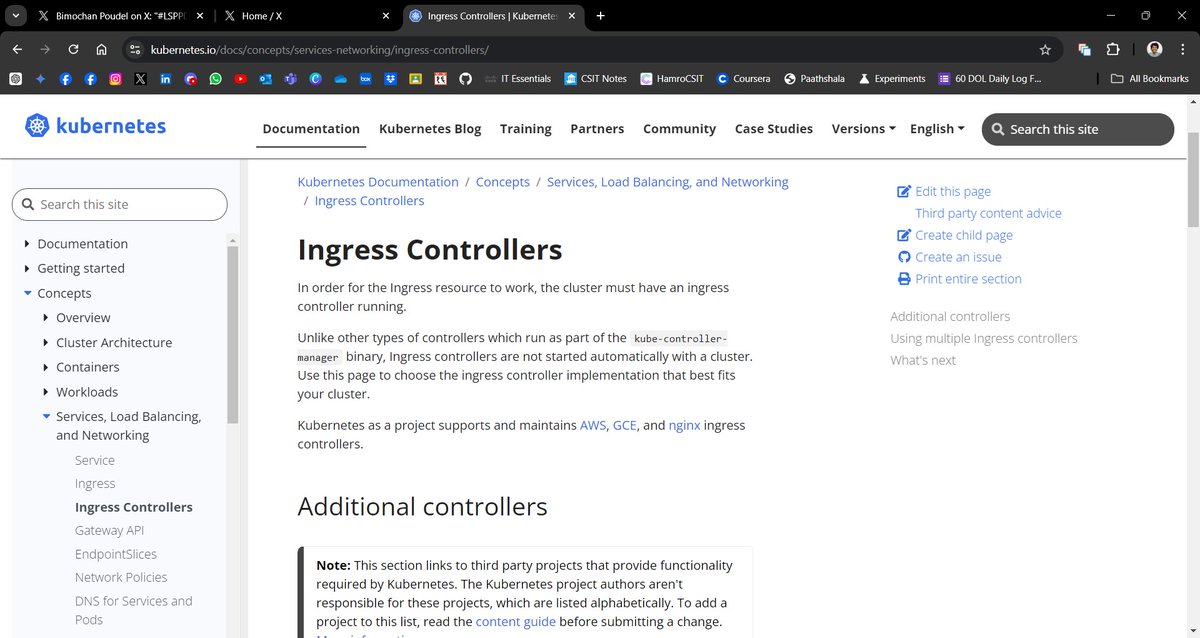This screenshot has width=1200, height=638.
Task: Click the Kubernetes logo
Action: pos(96,126)
